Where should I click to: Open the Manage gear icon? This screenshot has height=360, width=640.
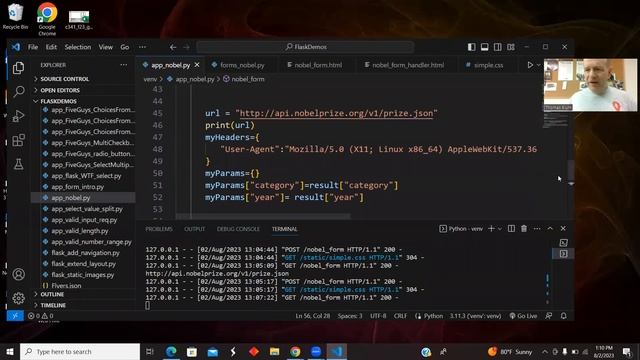coord(18,298)
